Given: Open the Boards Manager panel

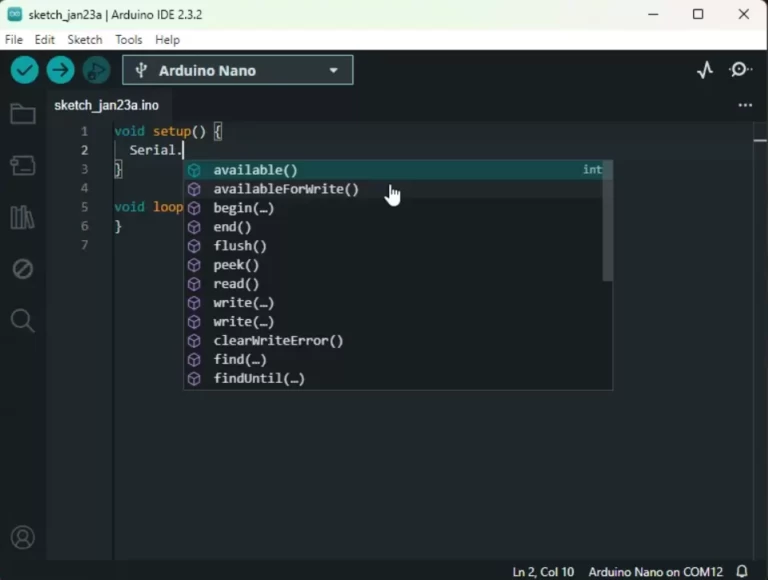Looking at the screenshot, I should click(23, 166).
